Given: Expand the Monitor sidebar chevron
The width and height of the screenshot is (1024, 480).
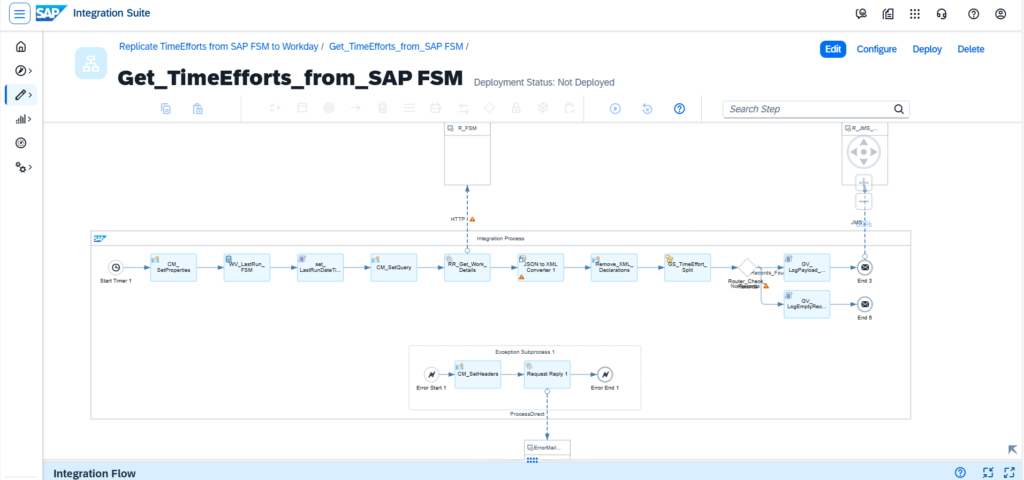Looking at the screenshot, I should [30, 119].
